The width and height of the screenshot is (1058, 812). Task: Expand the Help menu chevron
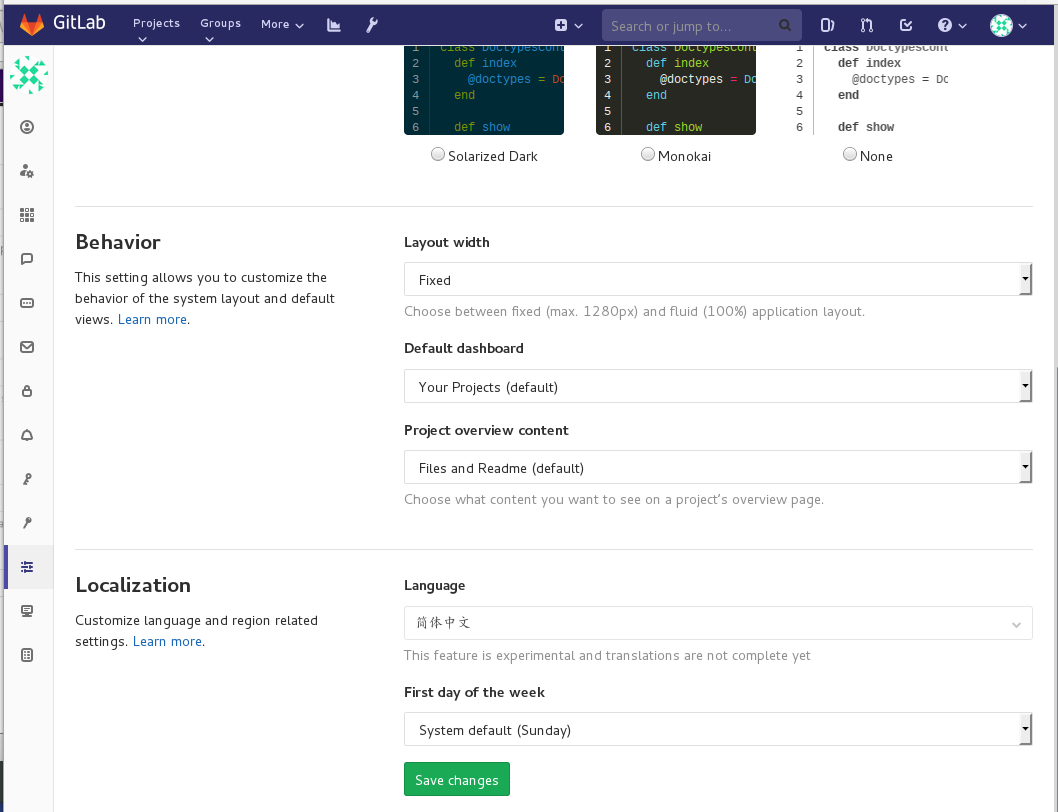point(962,26)
